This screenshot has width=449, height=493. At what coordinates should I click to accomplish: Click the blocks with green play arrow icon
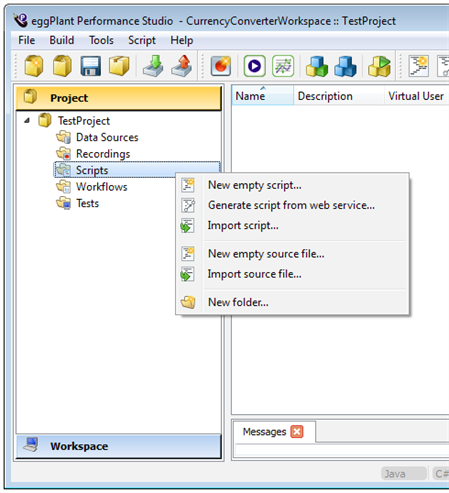tap(379, 66)
